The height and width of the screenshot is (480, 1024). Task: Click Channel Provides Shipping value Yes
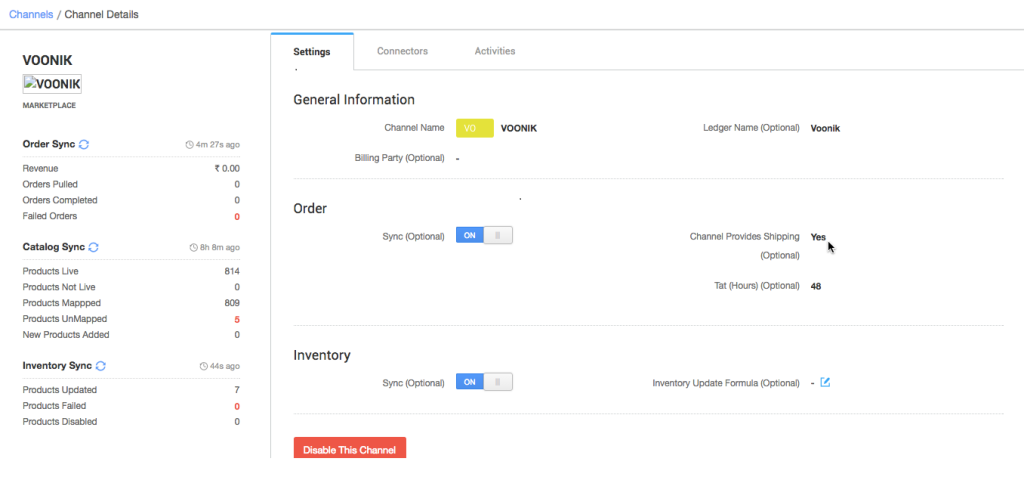click(x=818, y=237)
